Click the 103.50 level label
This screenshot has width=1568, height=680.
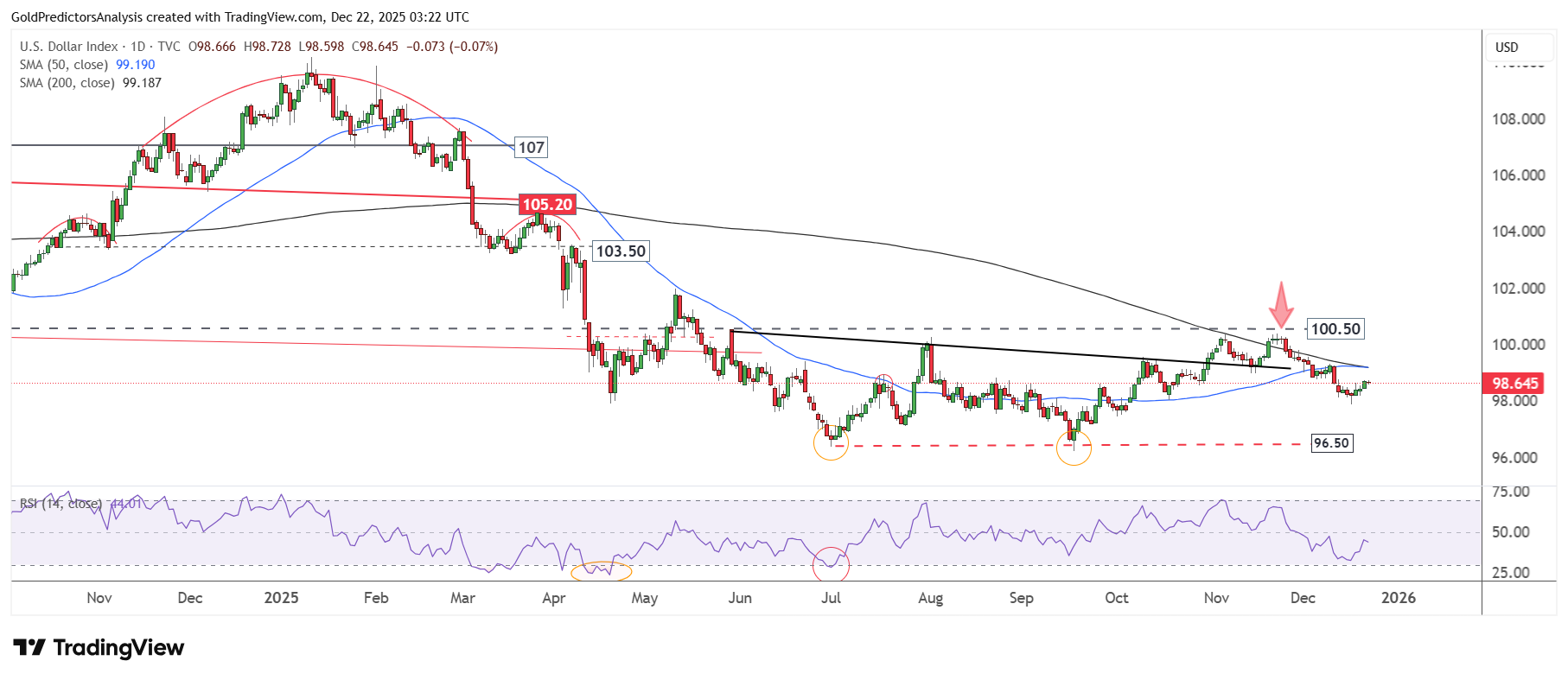pos(621,251)
